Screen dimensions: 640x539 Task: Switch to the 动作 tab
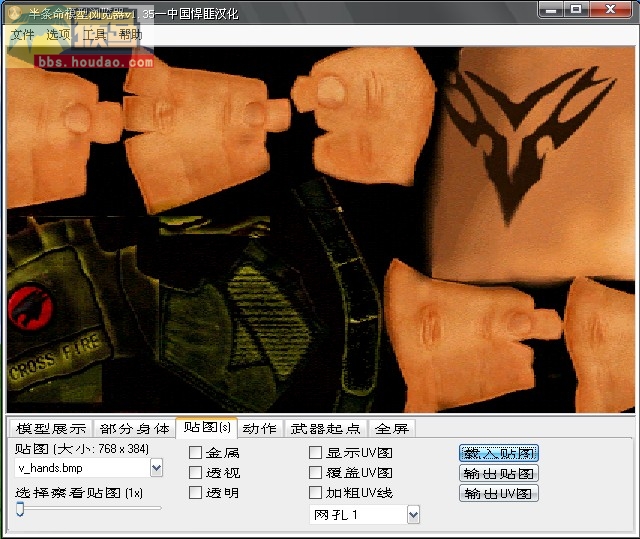(x=260, y=428)
